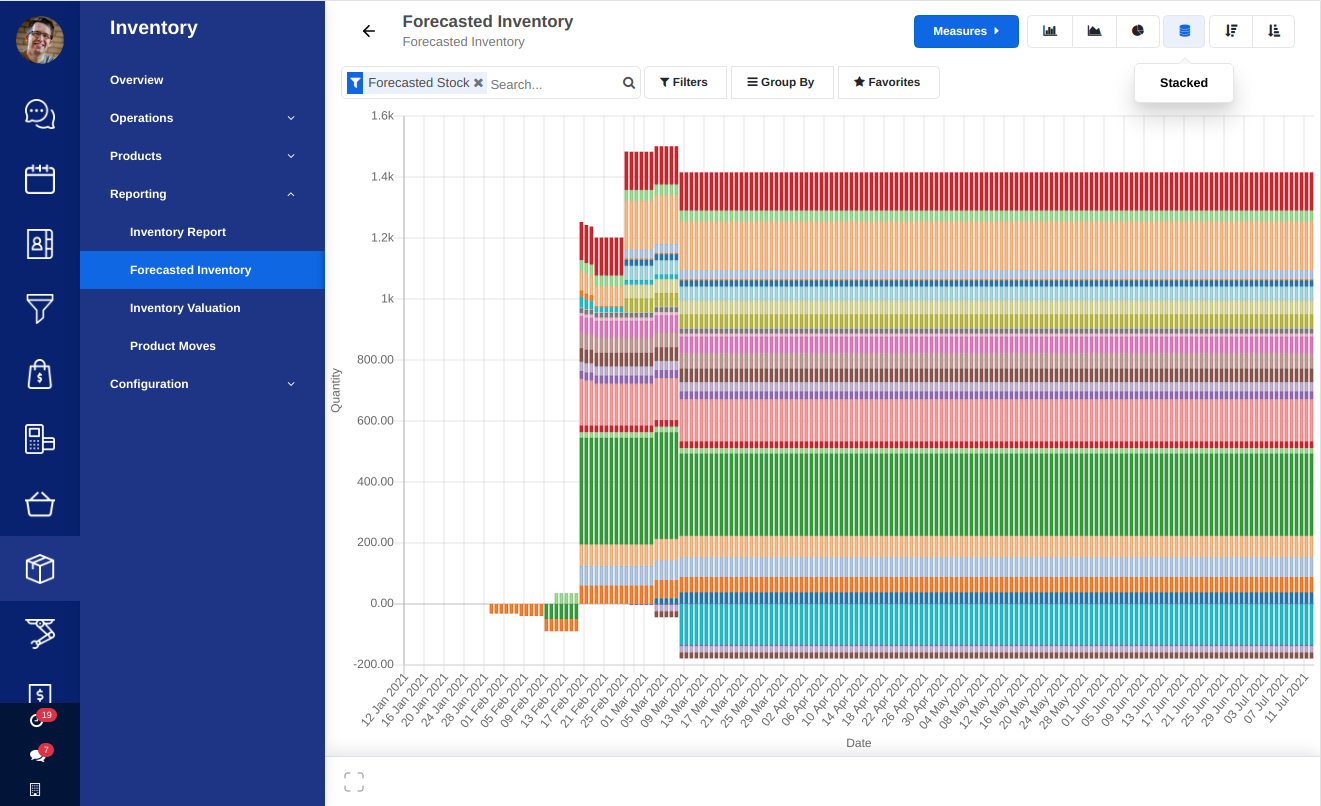This screenshot has width=1321, height=806.
Task: Expand the Measures dropdown
Action: (965, 31)
